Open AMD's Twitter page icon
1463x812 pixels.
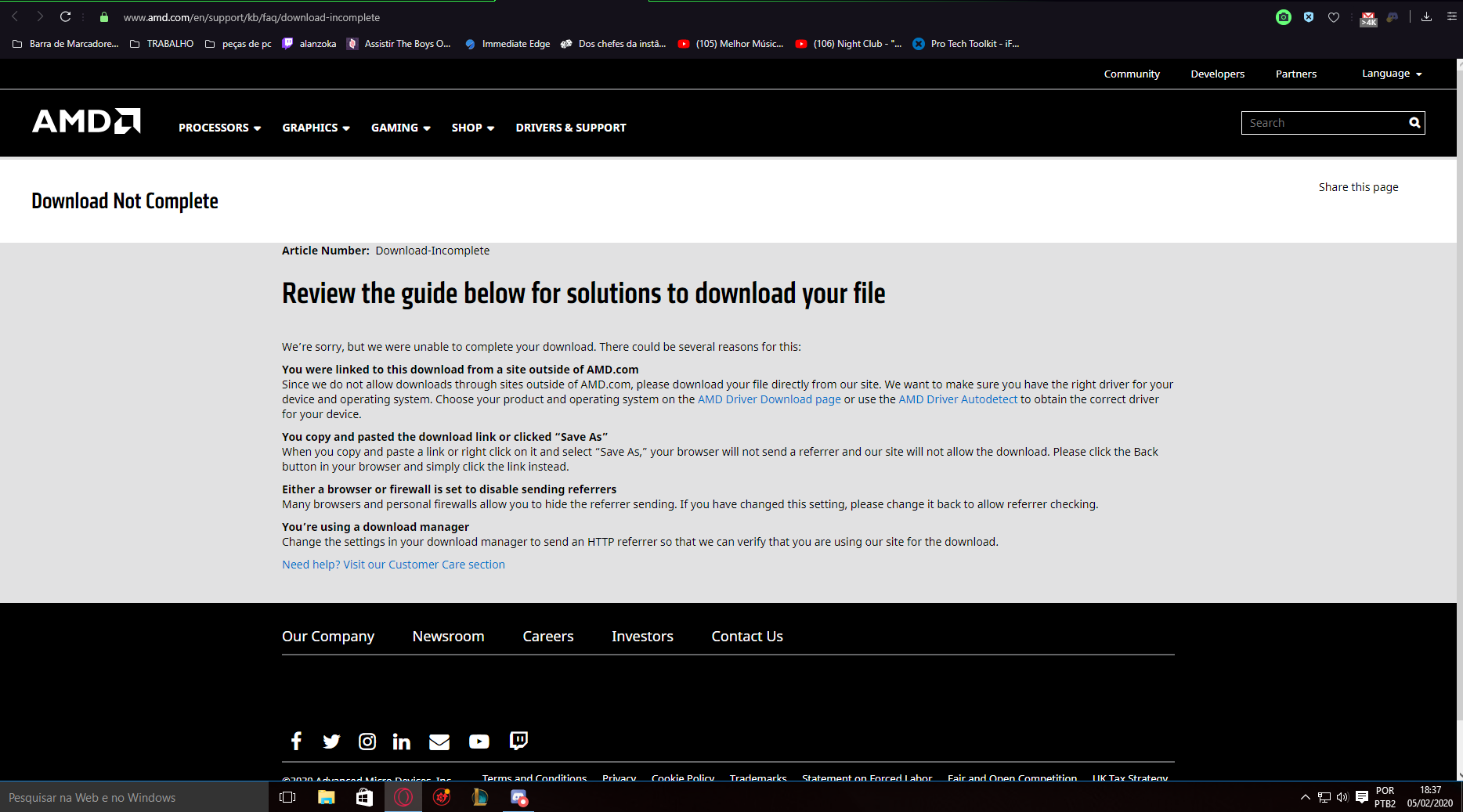(331, 741)
